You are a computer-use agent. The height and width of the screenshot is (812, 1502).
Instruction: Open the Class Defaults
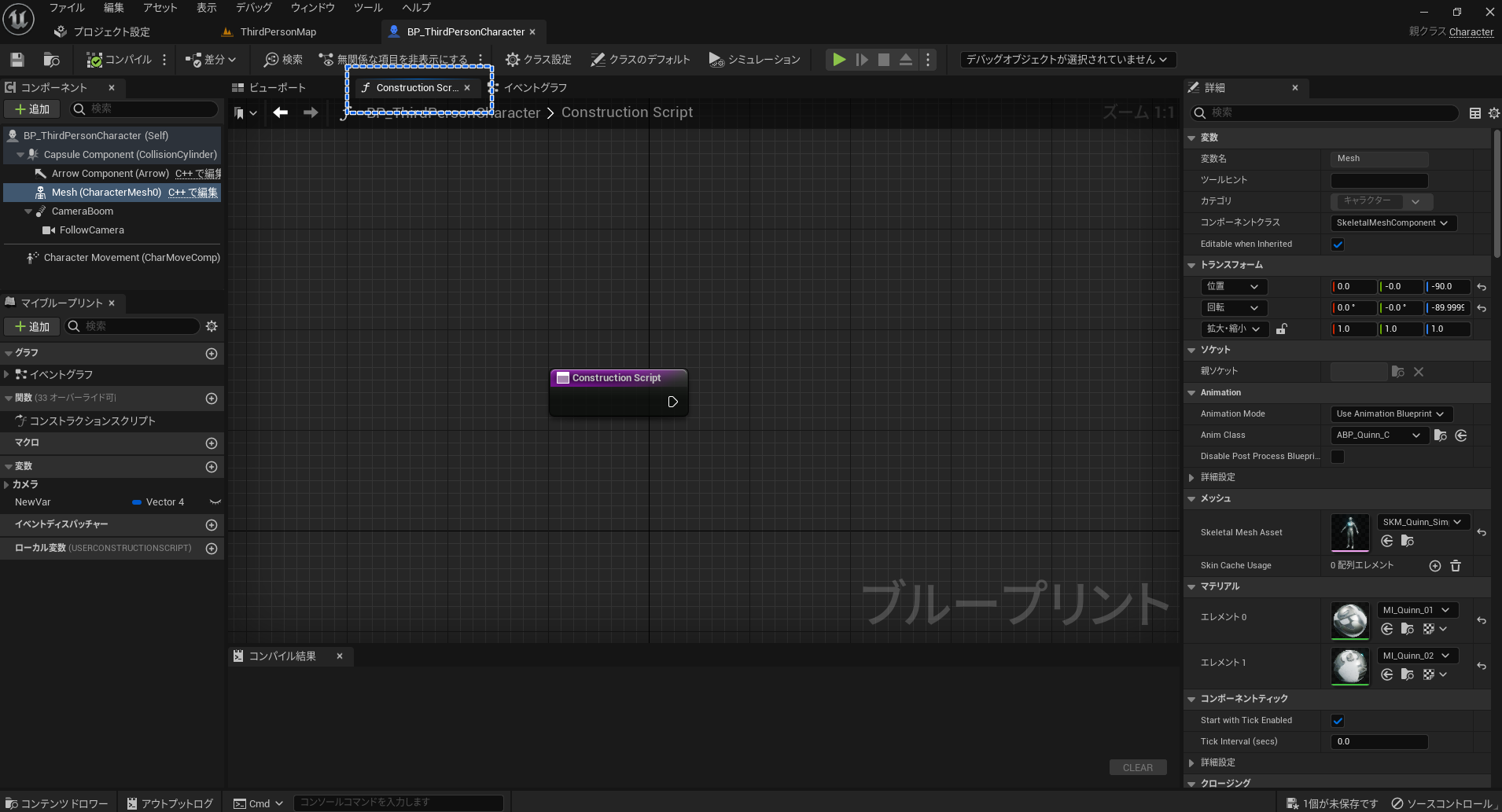[x=639, y=59]
